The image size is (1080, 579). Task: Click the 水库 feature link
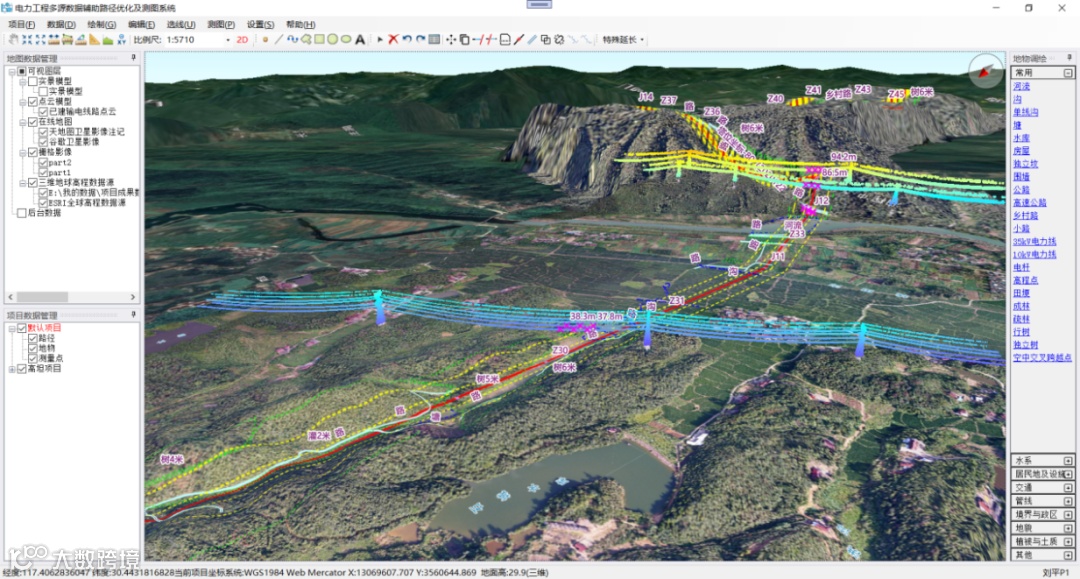point(1021,138)
